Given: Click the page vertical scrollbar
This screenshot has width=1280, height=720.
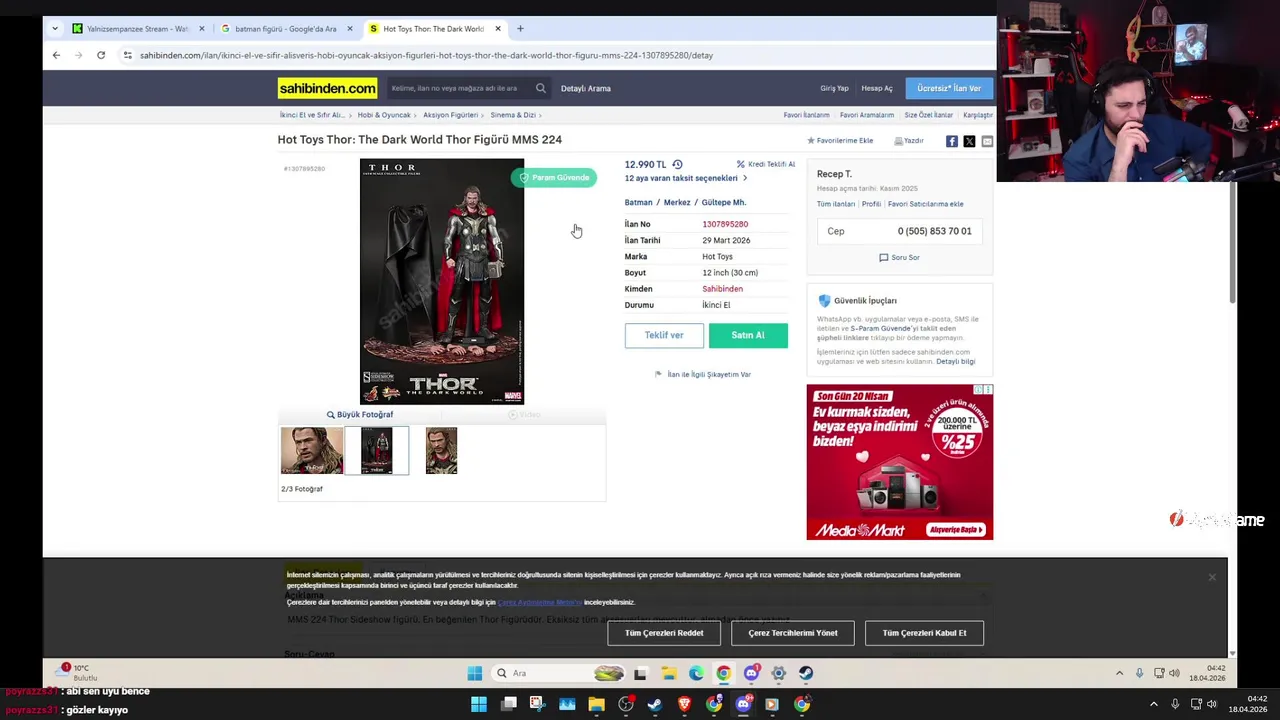Looking at the screenshot, I should 1233,240.
